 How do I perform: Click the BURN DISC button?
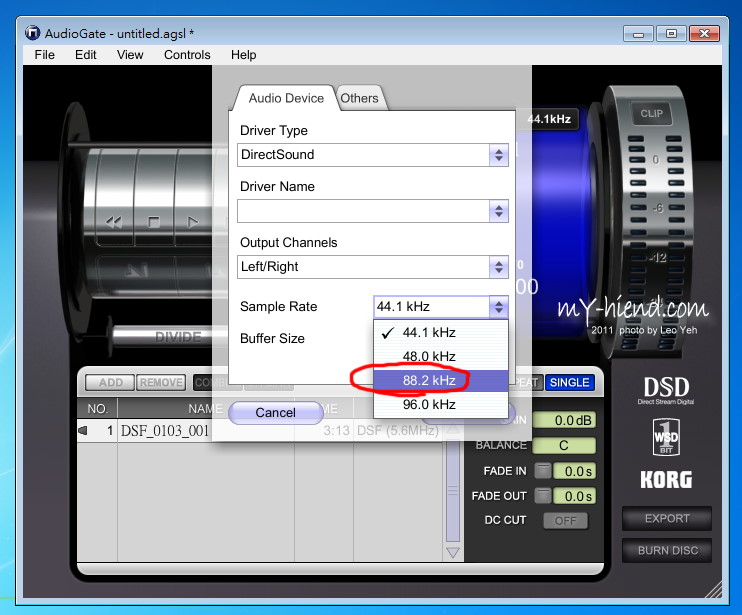coord(667,550)
